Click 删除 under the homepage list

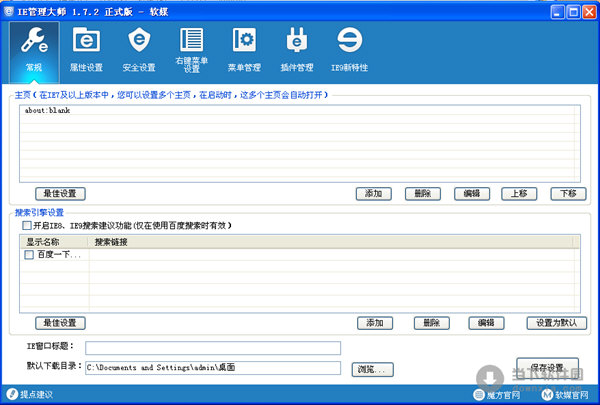pyautogui.click(x=423, y=194)
